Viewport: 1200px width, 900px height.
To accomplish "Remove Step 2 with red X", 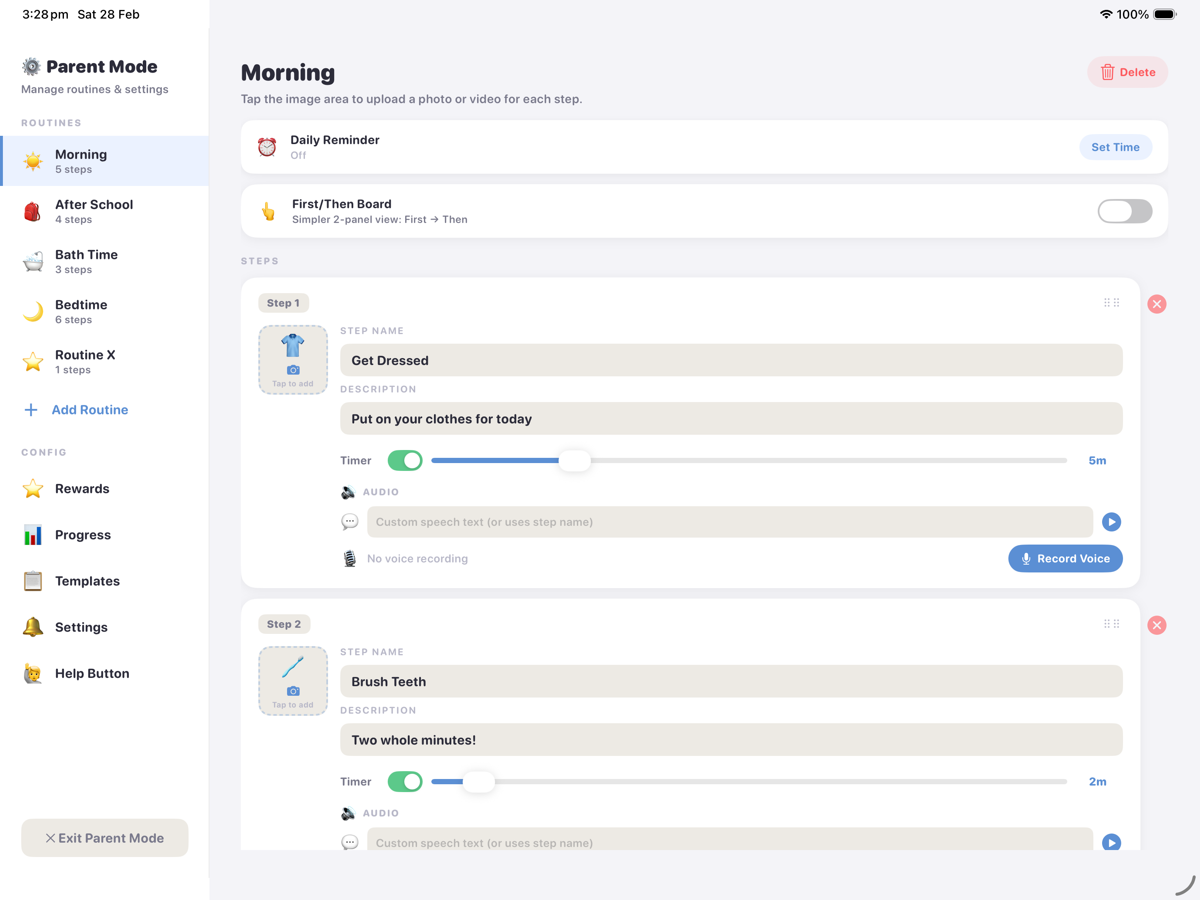I will [x=1157, y=625].
